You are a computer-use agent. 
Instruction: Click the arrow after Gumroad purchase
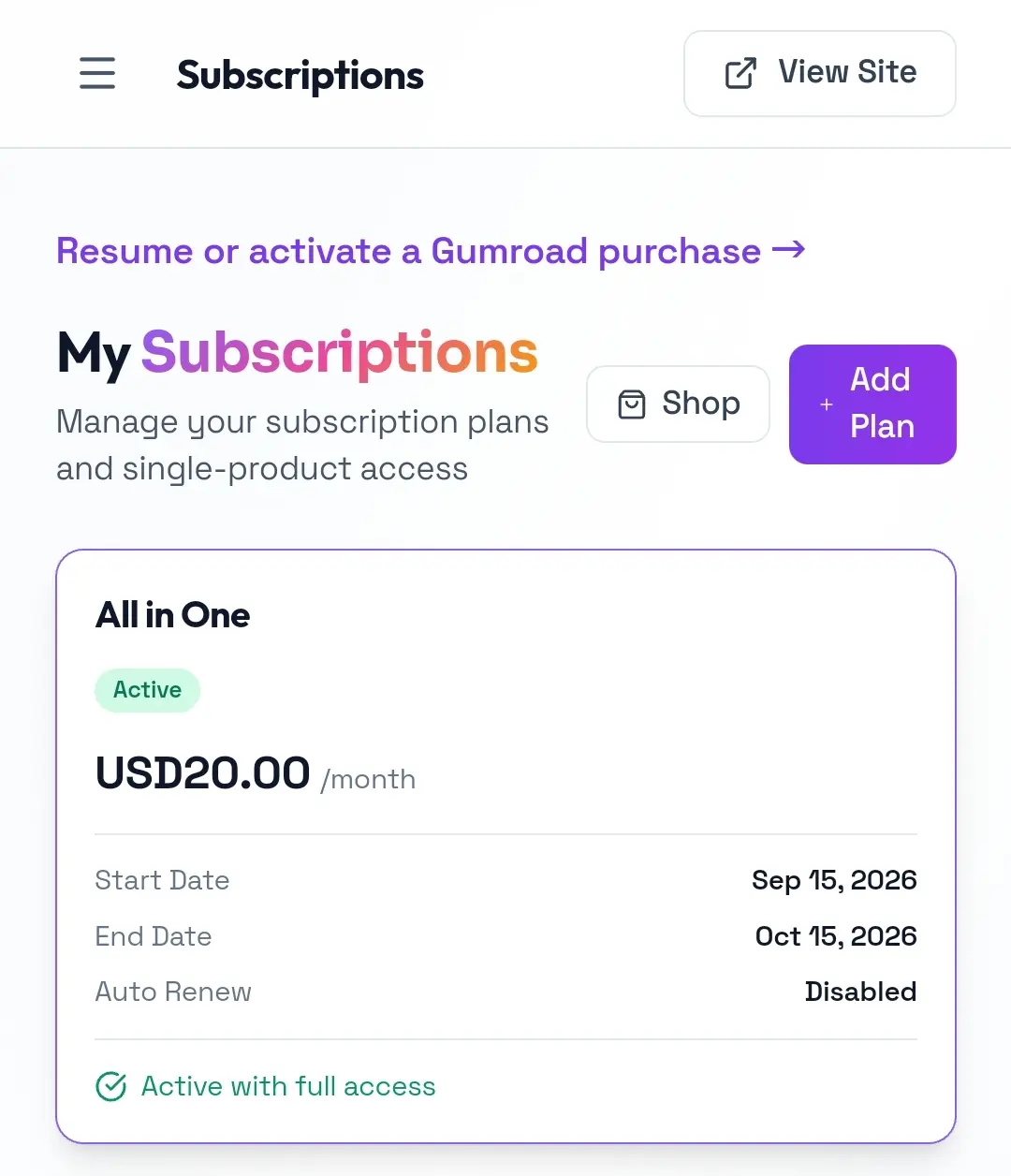[788, 250]
